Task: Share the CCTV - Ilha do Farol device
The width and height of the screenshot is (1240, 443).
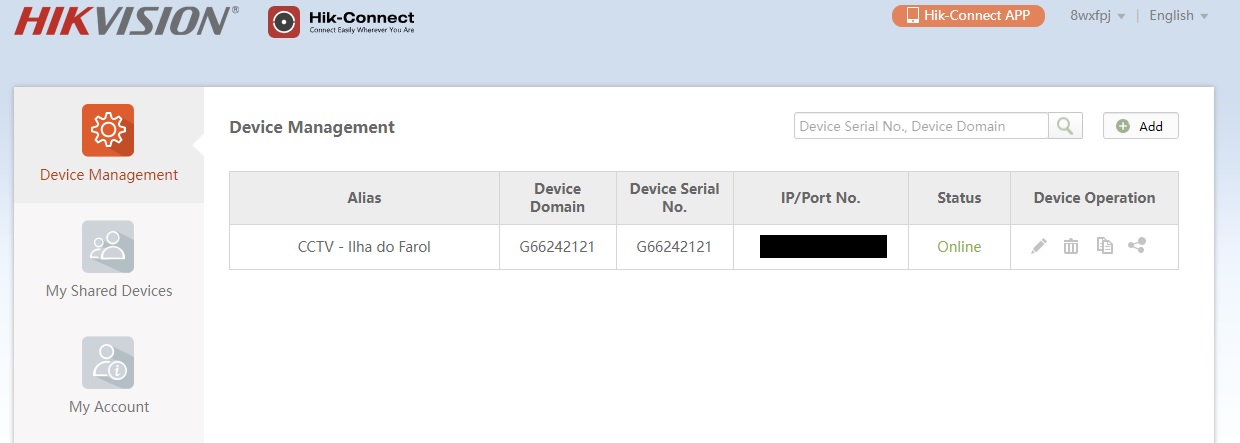Action: point(1136,246)
